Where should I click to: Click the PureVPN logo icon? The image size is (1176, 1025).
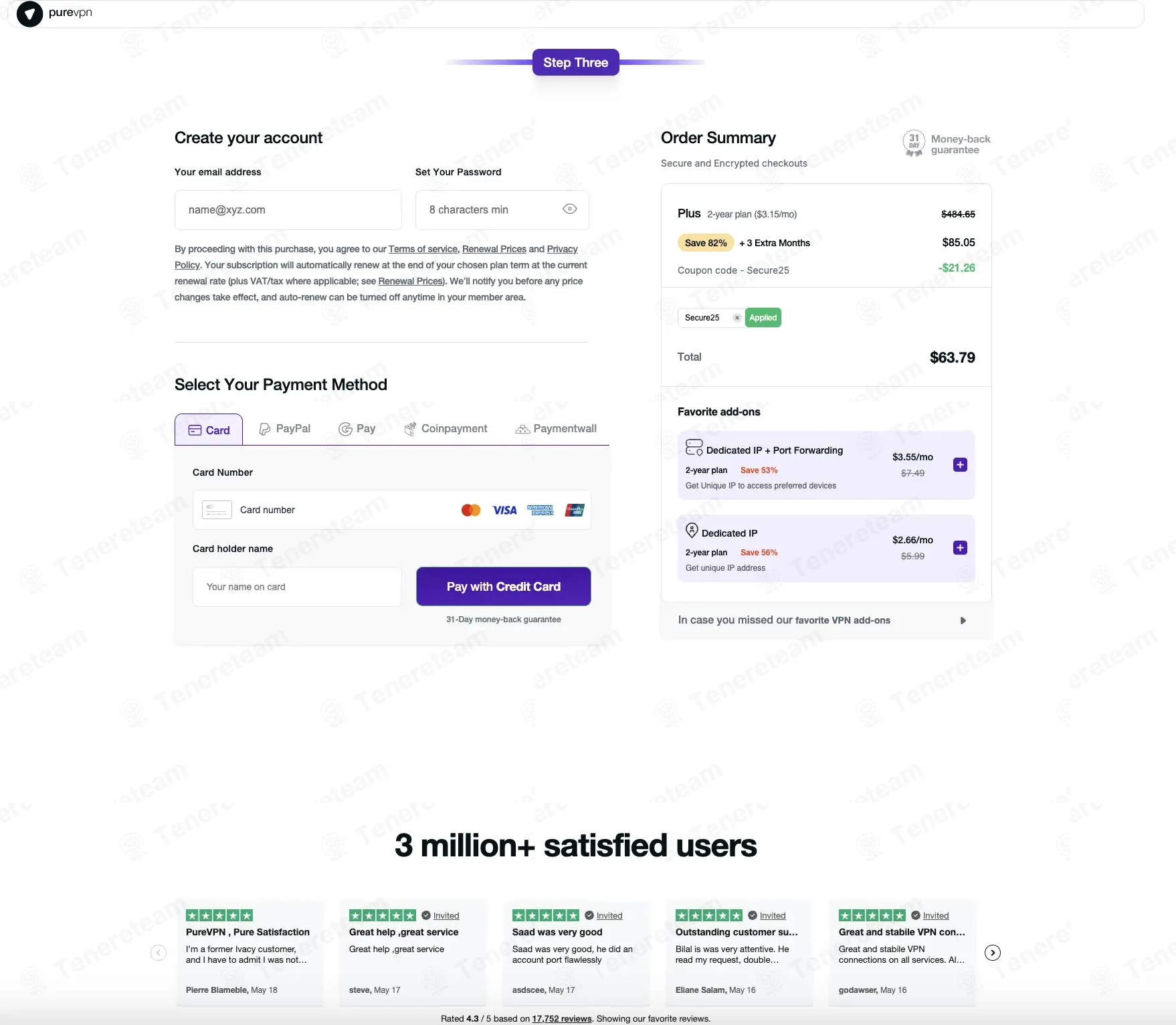[29, 13]
